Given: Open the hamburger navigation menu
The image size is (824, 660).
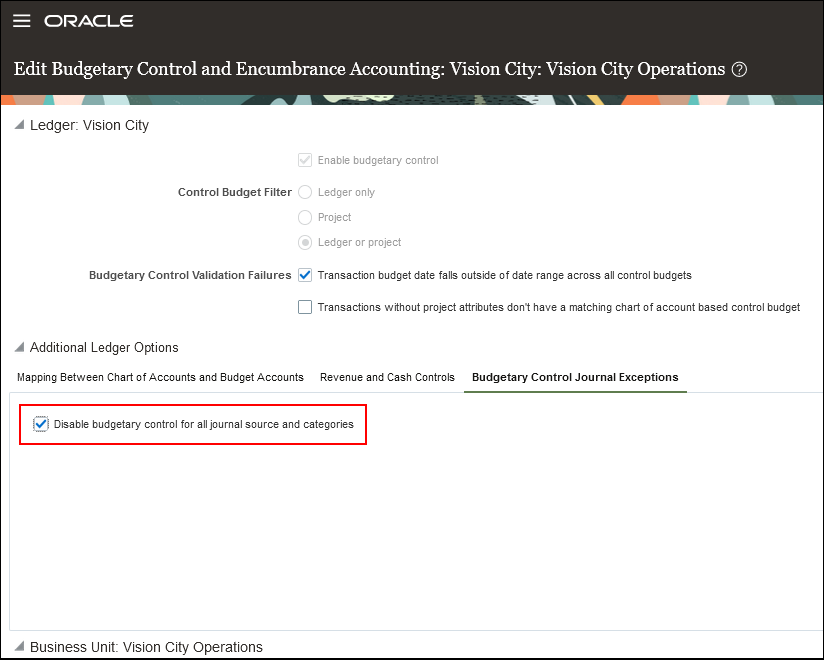Looking at the screenshot, I should pos(22,21).
